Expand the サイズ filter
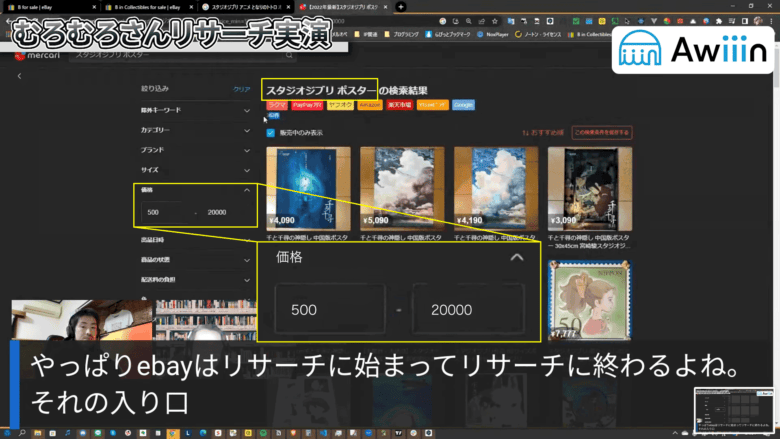This screenshot has height=439, width=780. pos(195,170)
